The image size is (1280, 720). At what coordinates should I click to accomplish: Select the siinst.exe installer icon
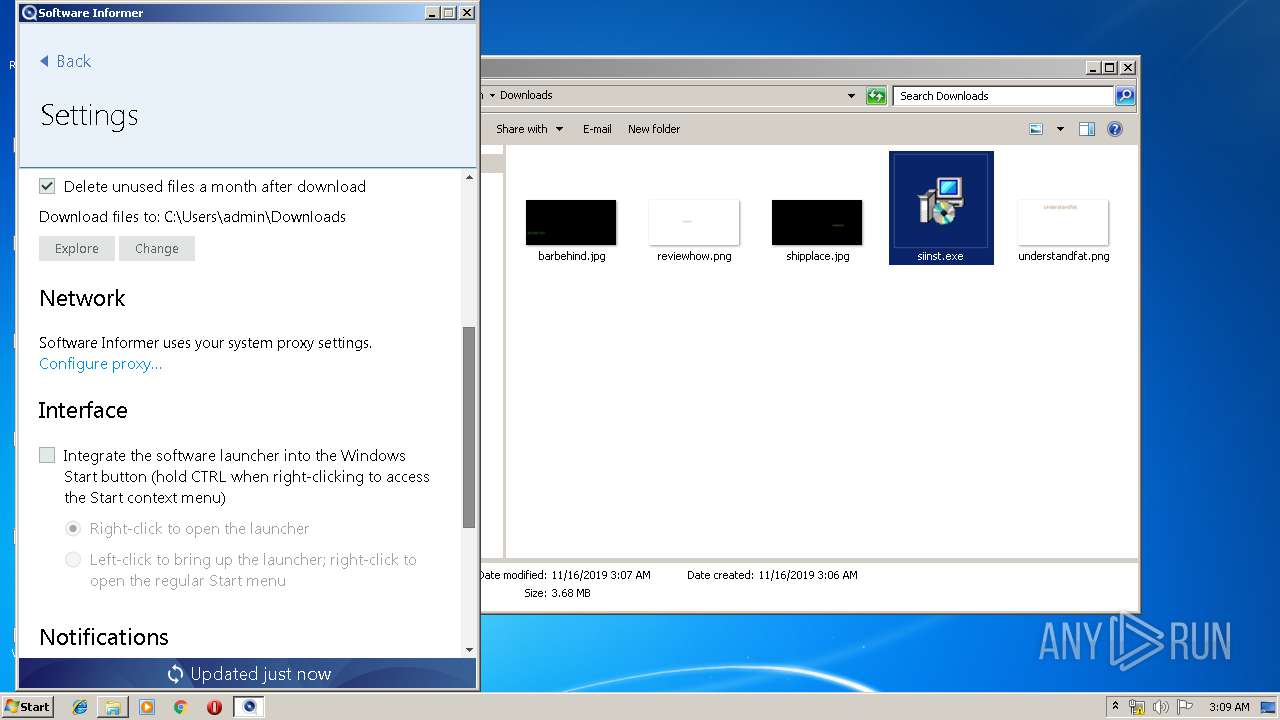click(941, 200)
